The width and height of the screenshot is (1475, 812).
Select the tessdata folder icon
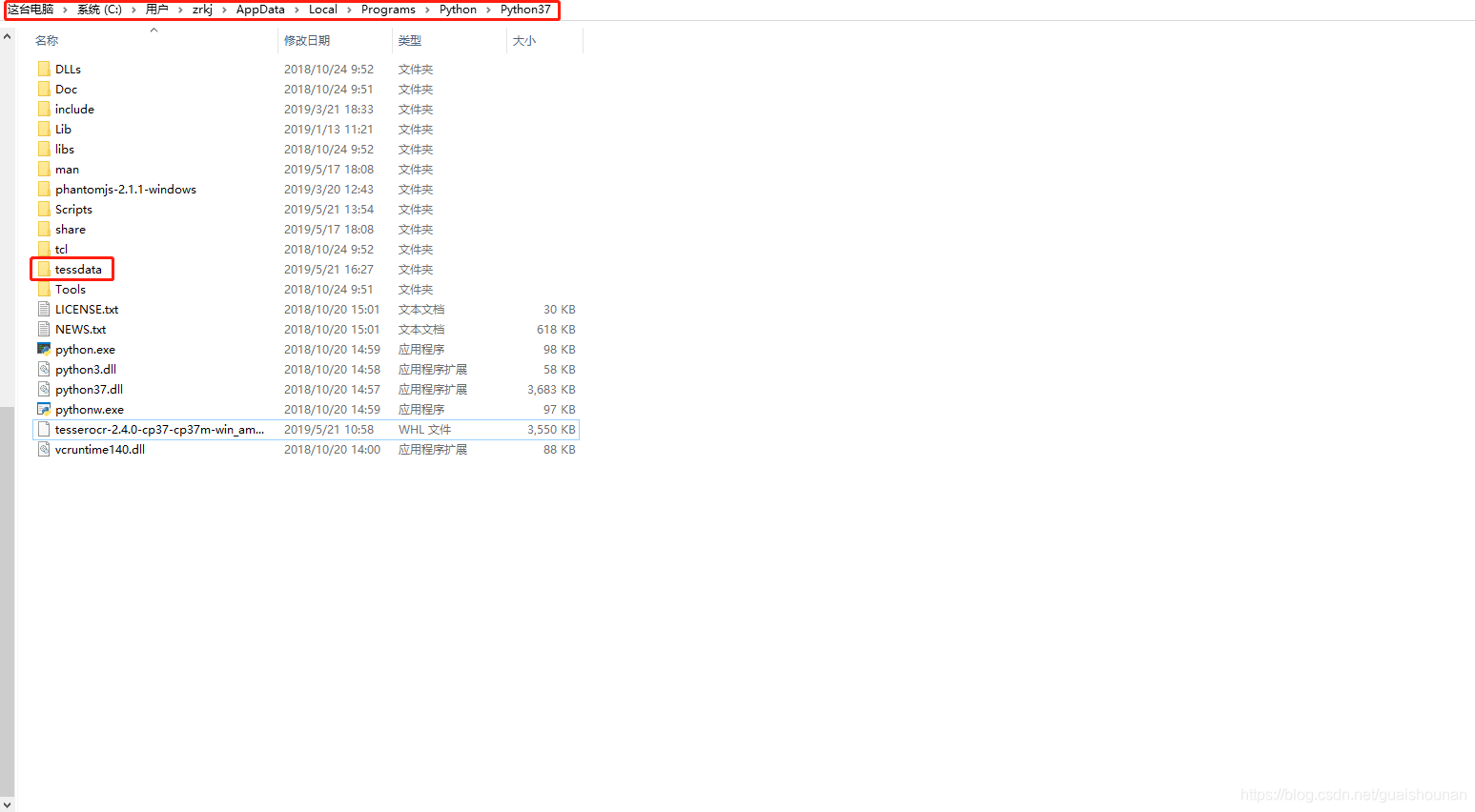tap(44, 269)
